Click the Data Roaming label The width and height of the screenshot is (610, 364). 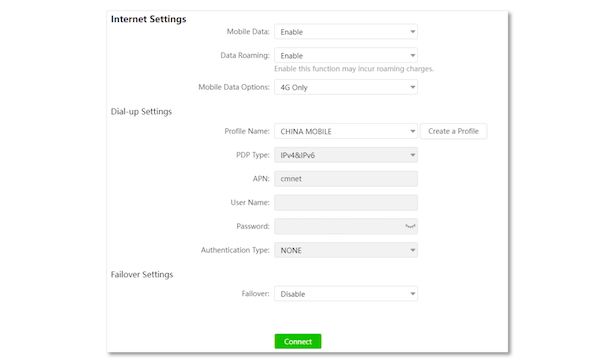point(245,56)
